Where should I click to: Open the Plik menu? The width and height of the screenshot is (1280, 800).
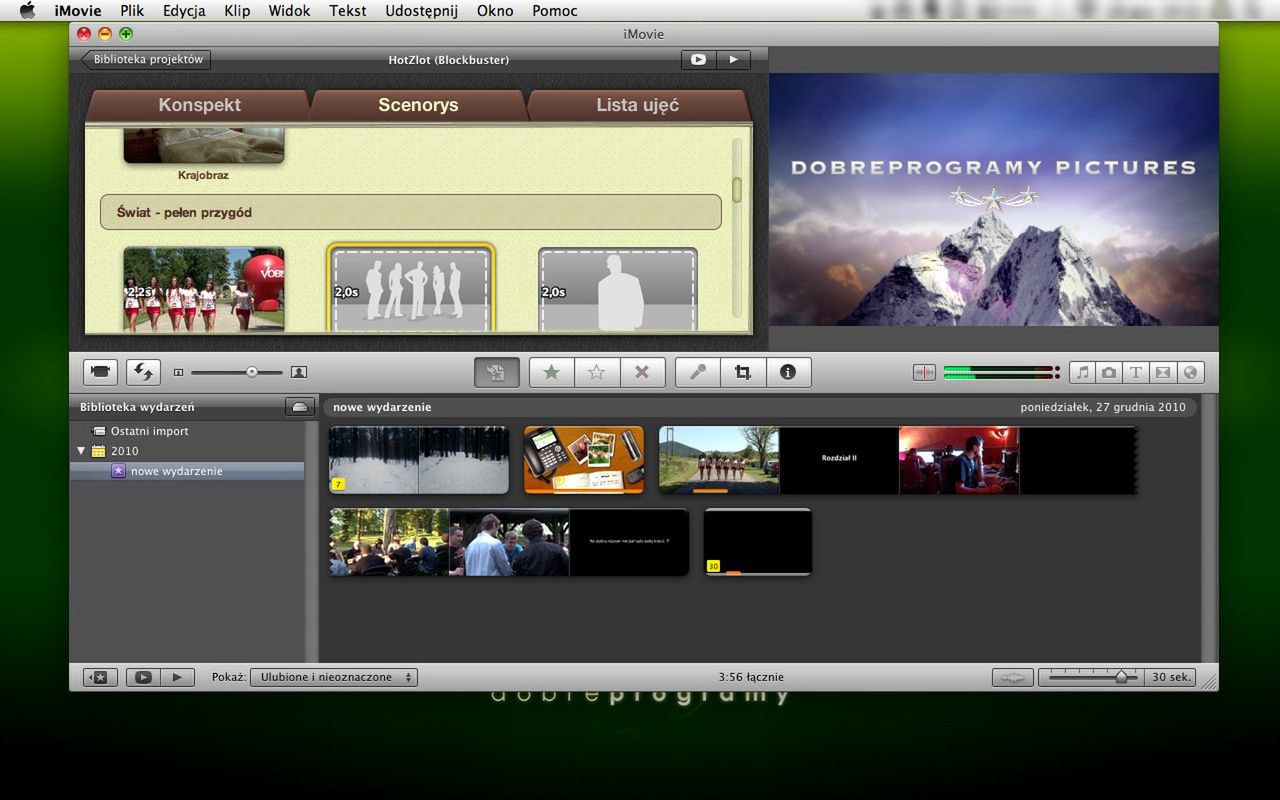132,11
